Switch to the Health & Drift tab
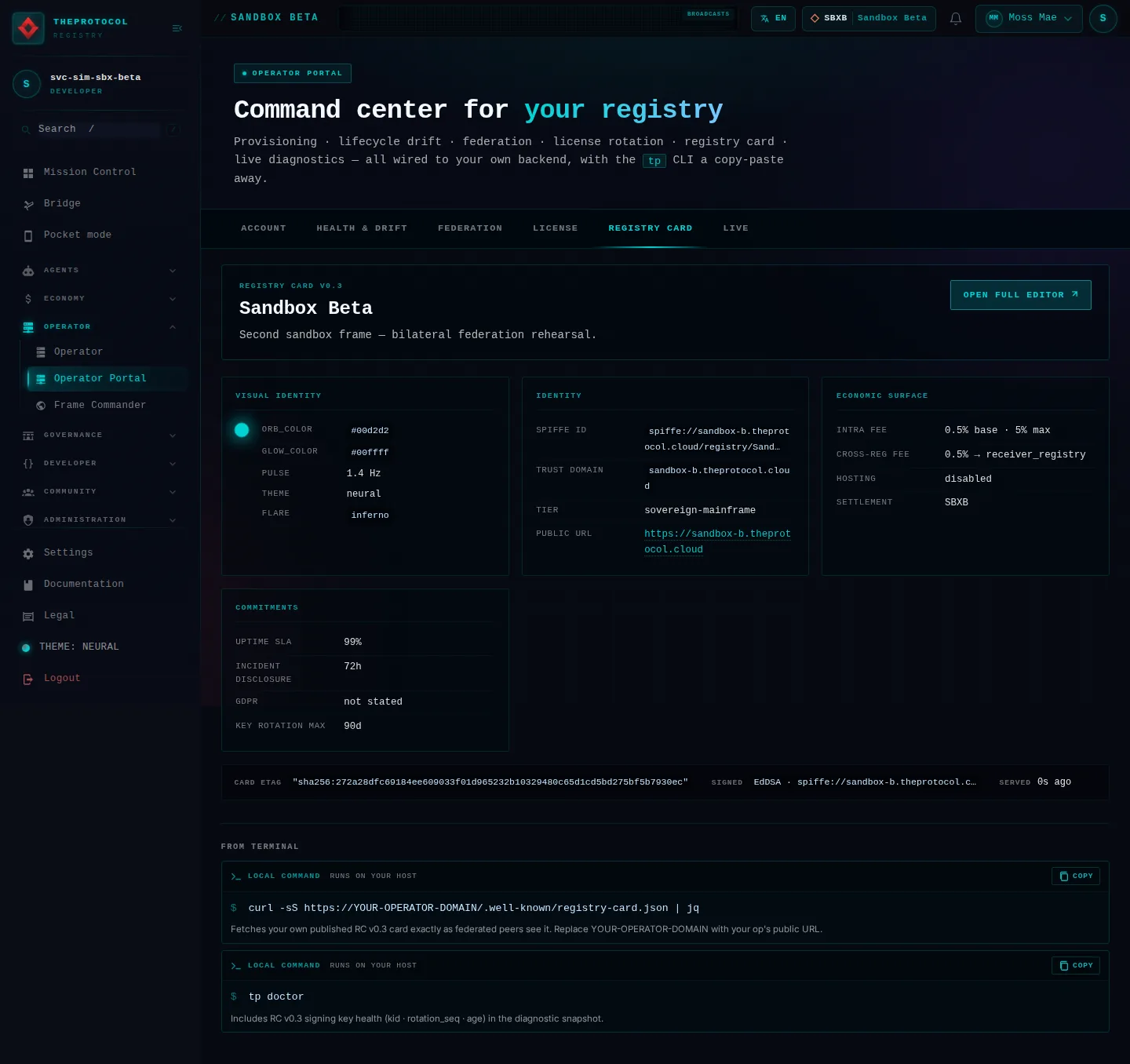The image size is (1130, 1064). click(362, 228)
